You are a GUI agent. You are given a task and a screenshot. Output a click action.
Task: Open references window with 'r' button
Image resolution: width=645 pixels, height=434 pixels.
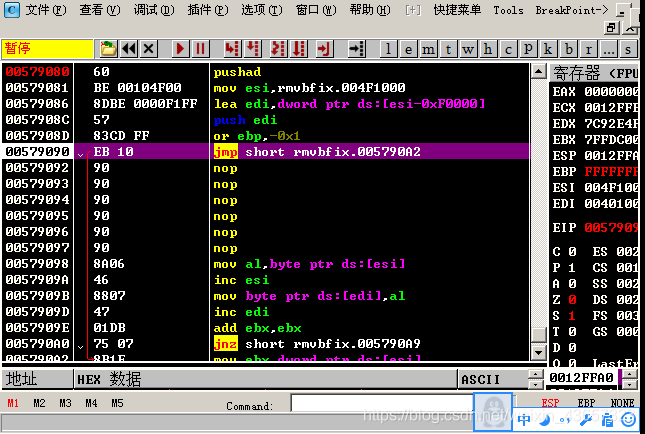pos(588,49)
